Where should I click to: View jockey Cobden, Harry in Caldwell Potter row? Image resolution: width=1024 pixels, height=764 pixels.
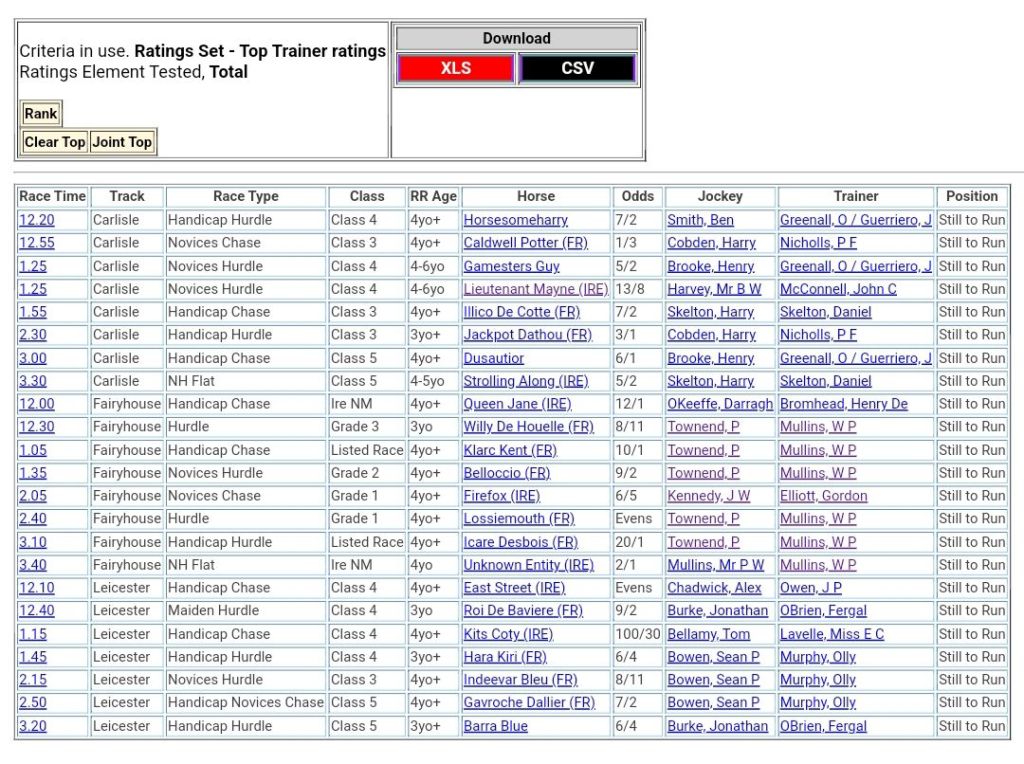(711, 243)
